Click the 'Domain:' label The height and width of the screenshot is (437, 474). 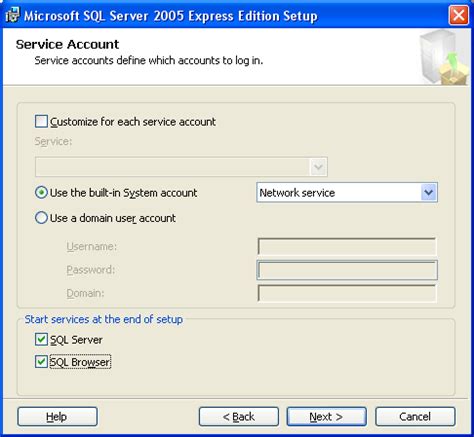[x=85, y=293]
